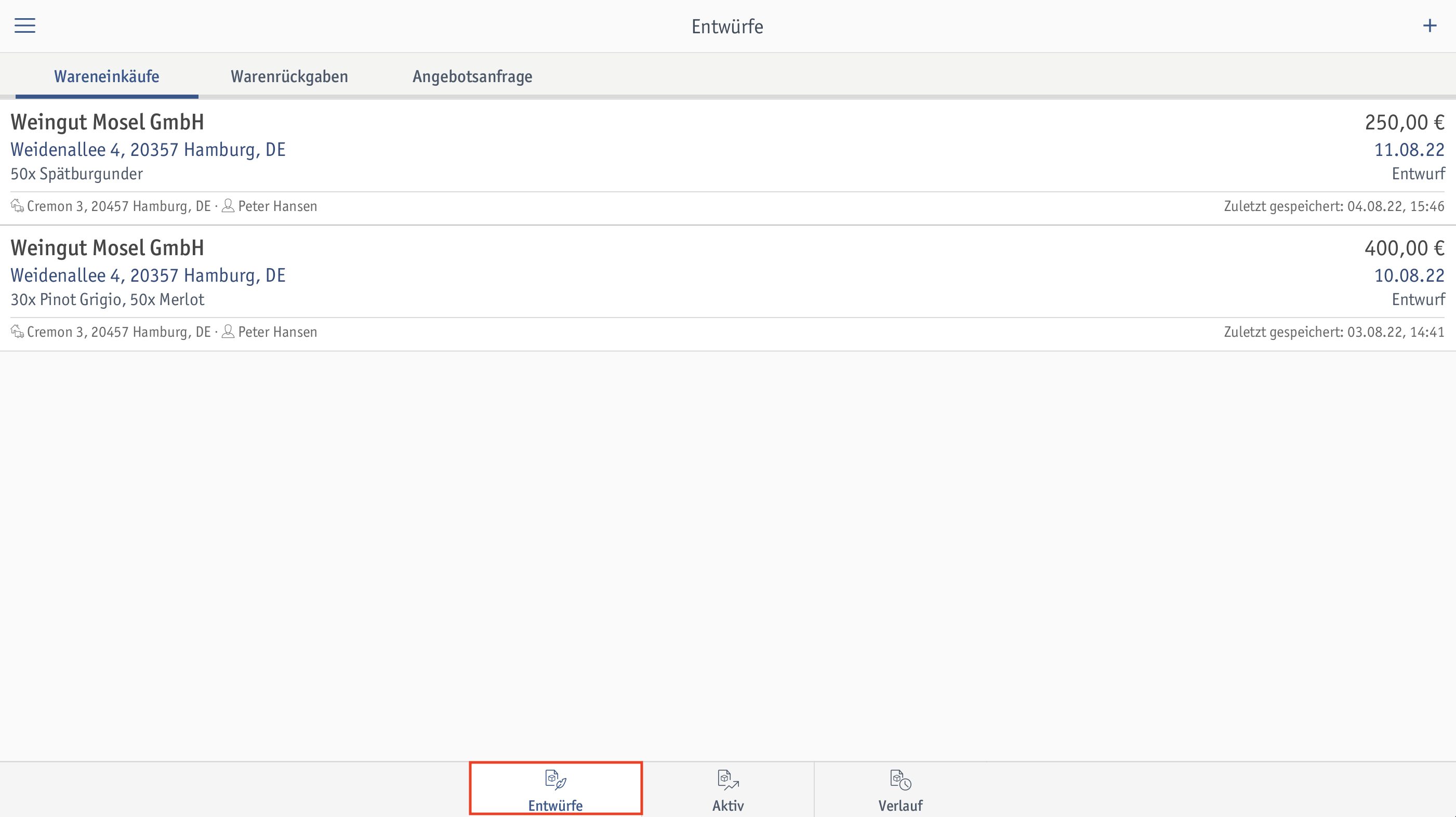Click Peter Hansen in the Merlot draft
Image resolution: width=1456 pixels, height=817 pixels.
[x=277, y=332]
